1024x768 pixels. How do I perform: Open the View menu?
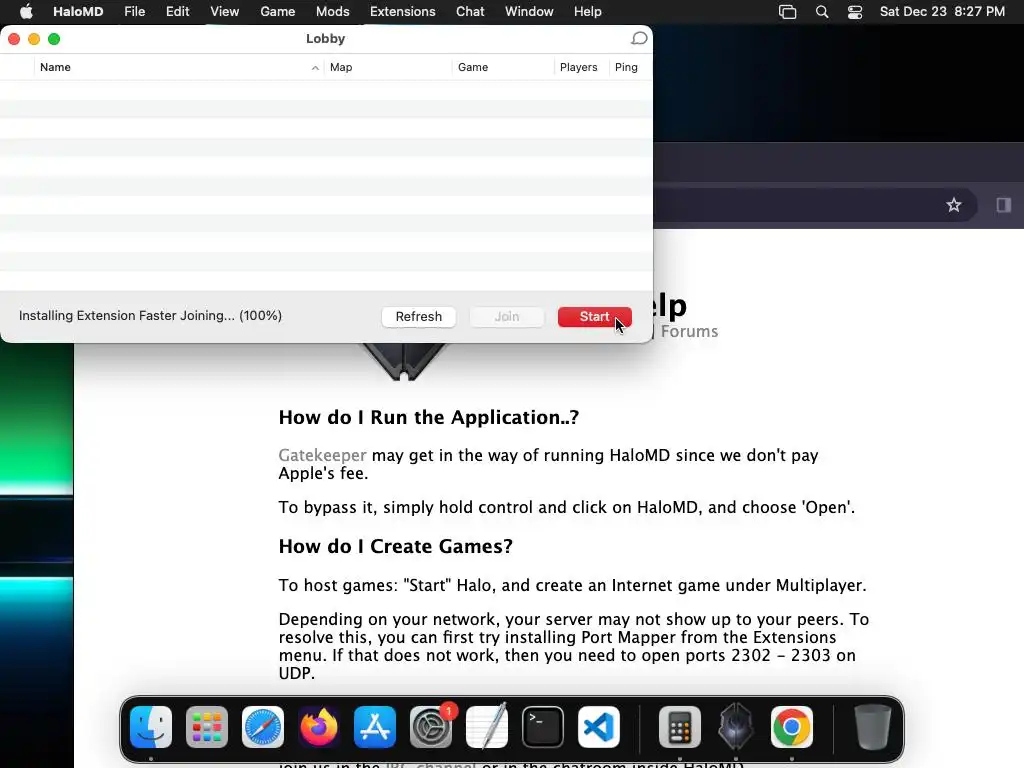pyautogui.click(x=224, y=12)
